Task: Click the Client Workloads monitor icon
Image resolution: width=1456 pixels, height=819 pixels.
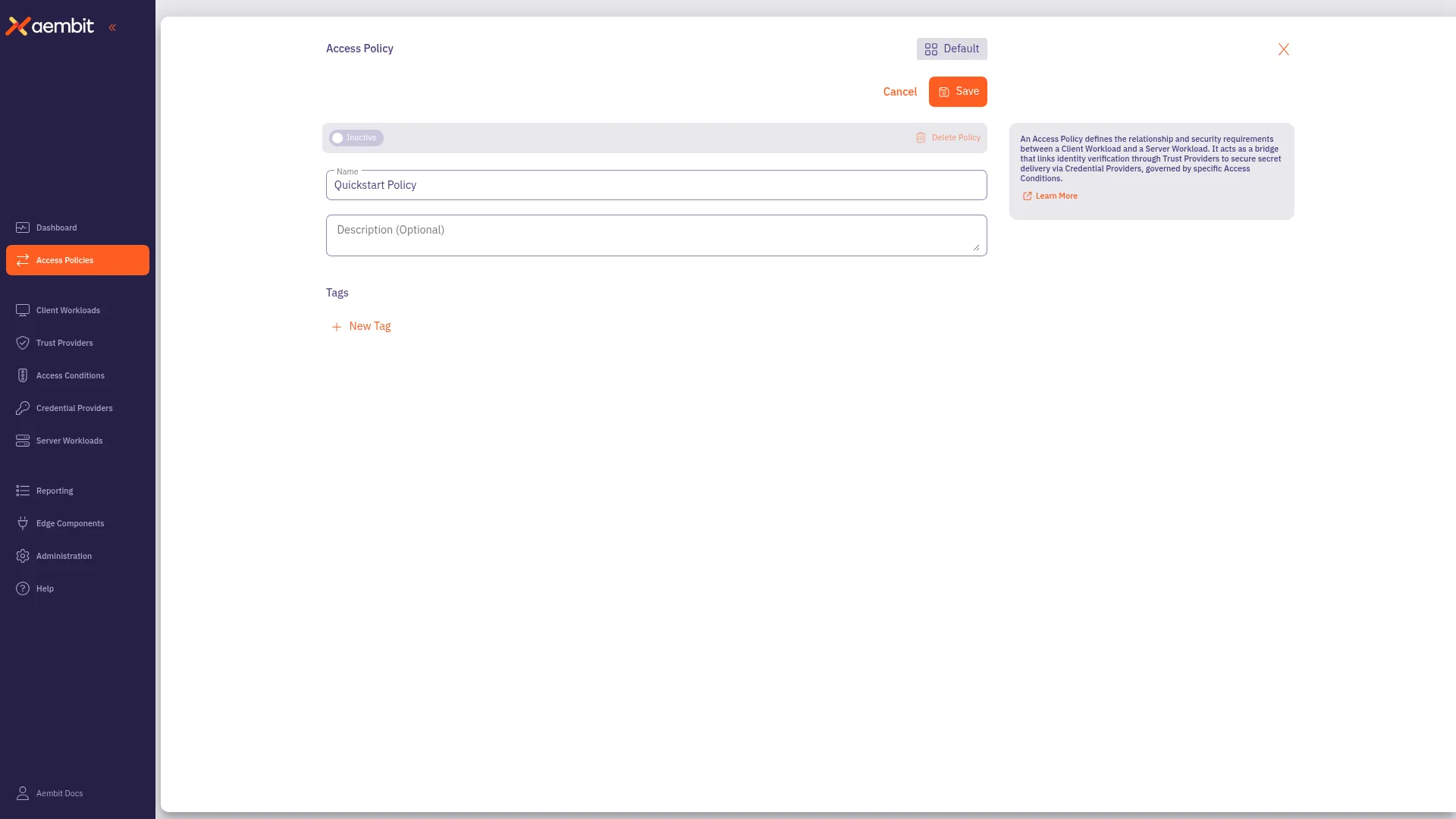Action: click(x=23, y=310)
